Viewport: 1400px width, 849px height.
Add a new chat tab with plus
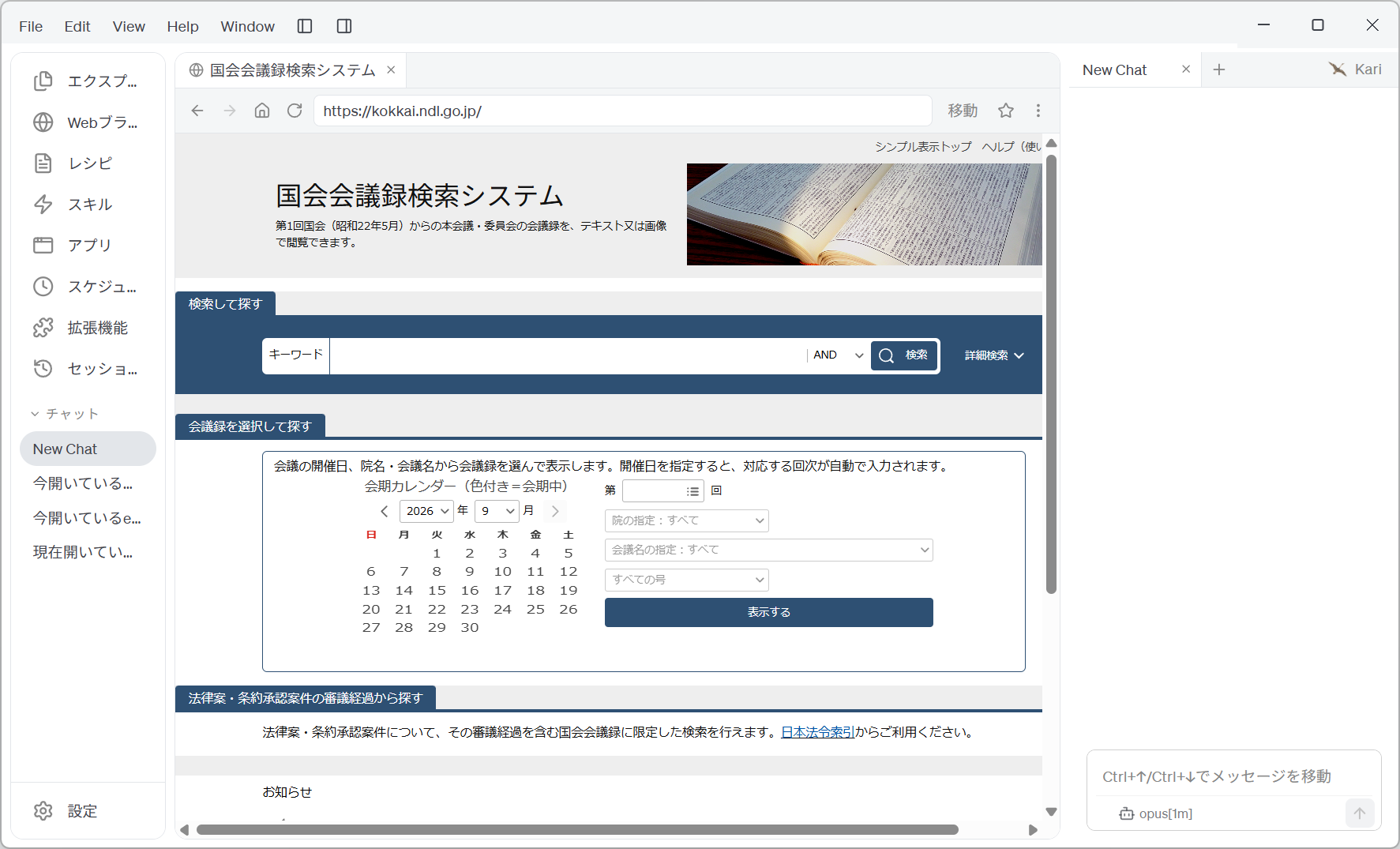[1219, 69]
